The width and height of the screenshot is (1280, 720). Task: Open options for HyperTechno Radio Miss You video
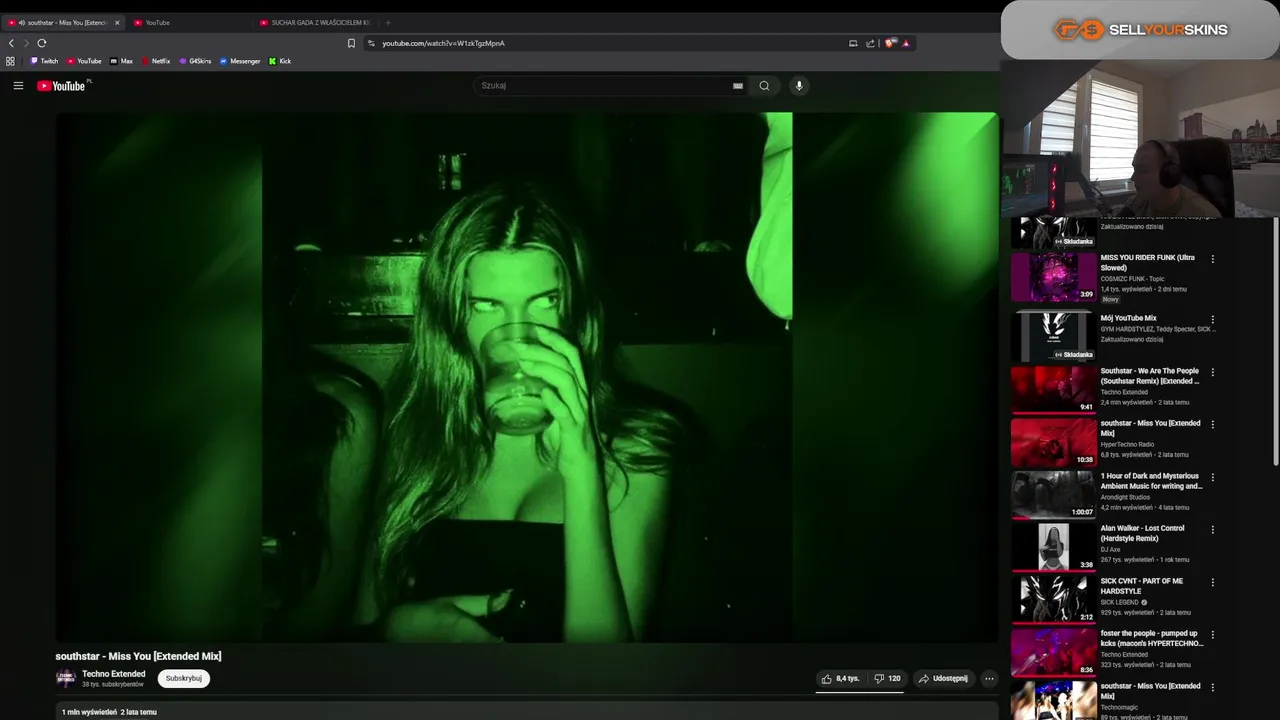click(1213, 424)
